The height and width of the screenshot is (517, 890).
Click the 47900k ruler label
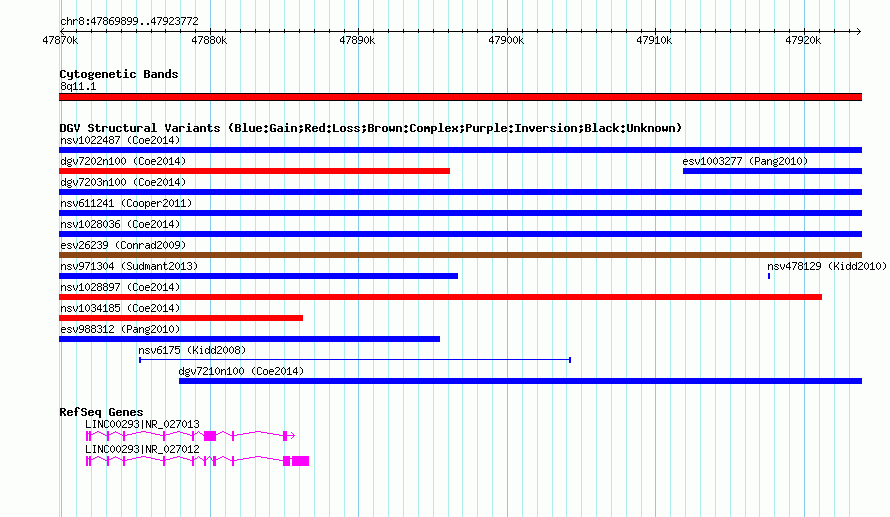tap(506, 40)
